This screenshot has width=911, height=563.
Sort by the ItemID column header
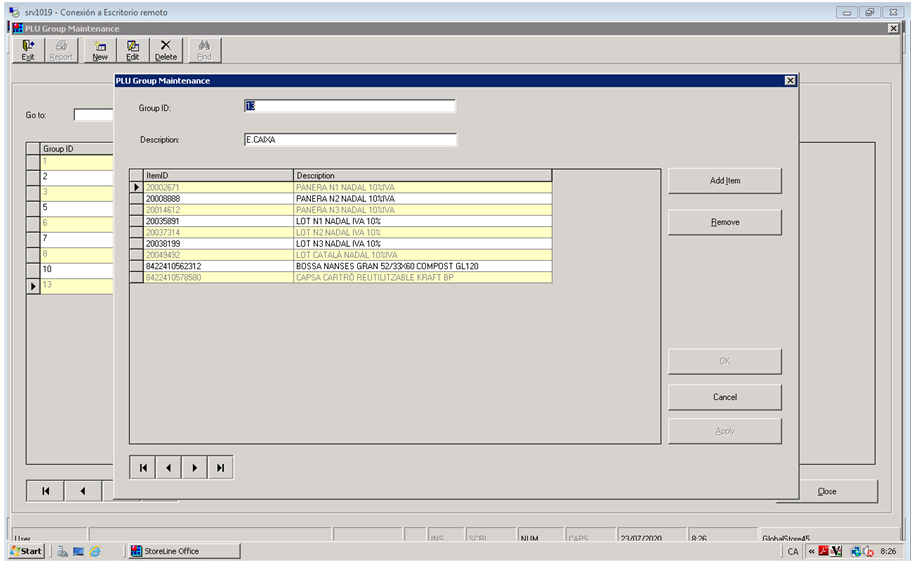218,176
